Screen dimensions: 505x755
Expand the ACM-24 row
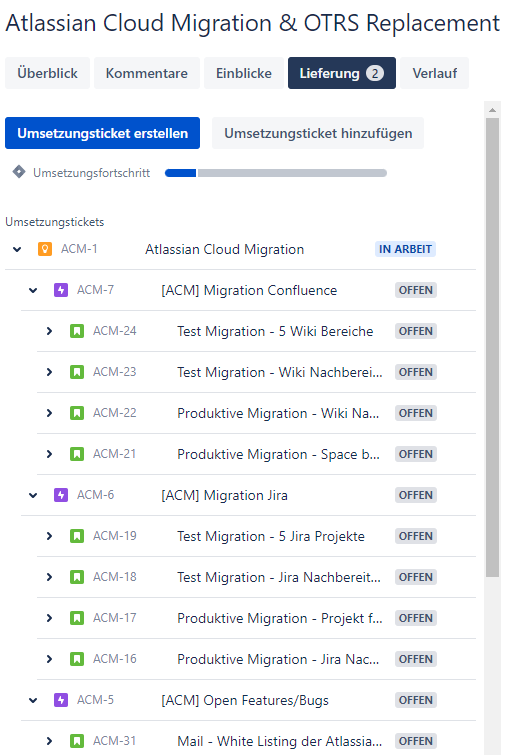[49, 331]
